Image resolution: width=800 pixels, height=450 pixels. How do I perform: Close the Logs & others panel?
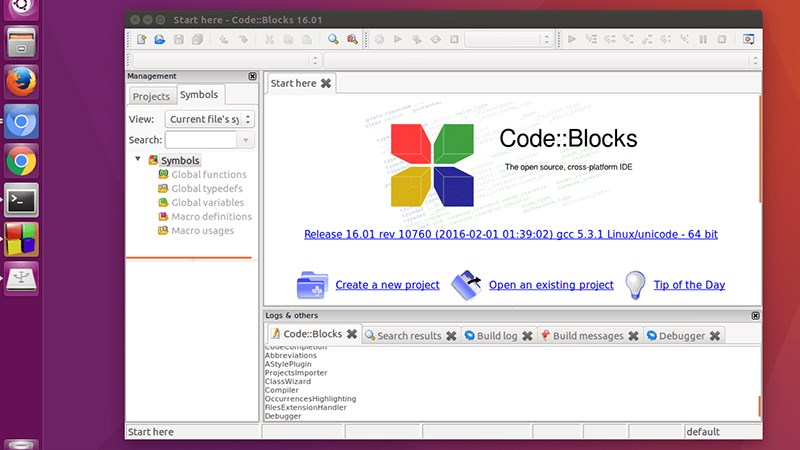pyautogui.click(x=756, y=316)
